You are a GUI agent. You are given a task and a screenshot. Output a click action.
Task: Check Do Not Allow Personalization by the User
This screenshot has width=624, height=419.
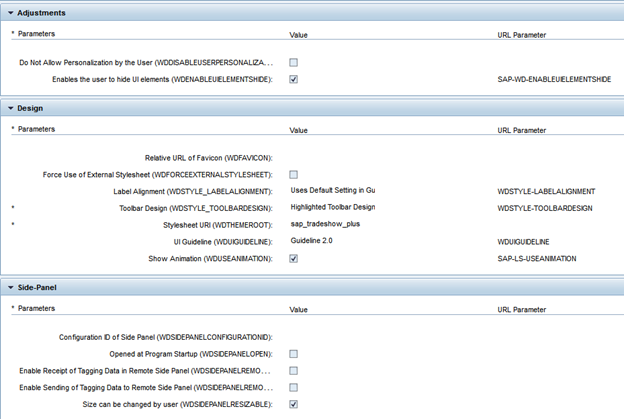(293, 62)
